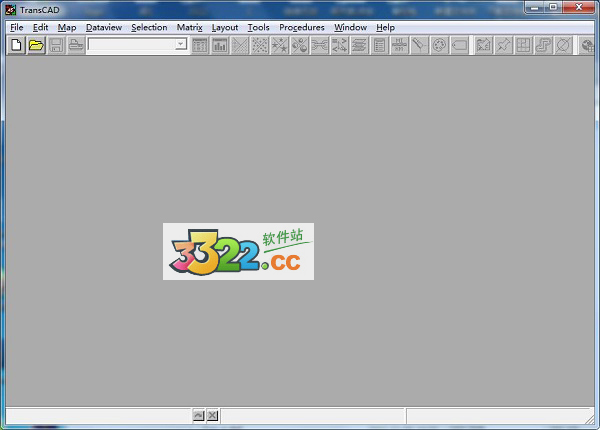This screenshot has width=600, height=430.
Task: Click the grid matrix icon
Action: [x=523, y=46]
